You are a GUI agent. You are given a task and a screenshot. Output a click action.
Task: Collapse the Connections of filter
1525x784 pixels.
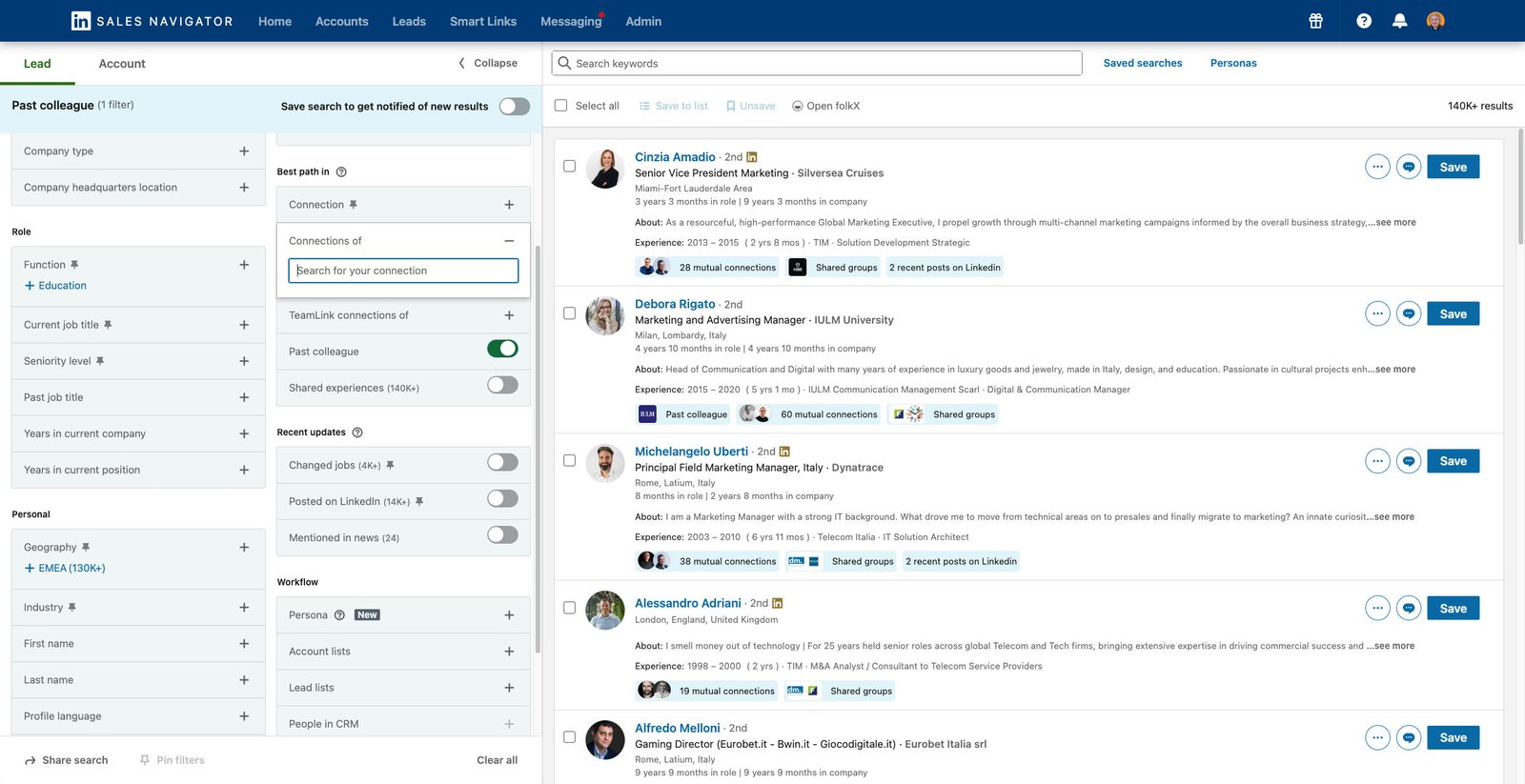point(509,241)
